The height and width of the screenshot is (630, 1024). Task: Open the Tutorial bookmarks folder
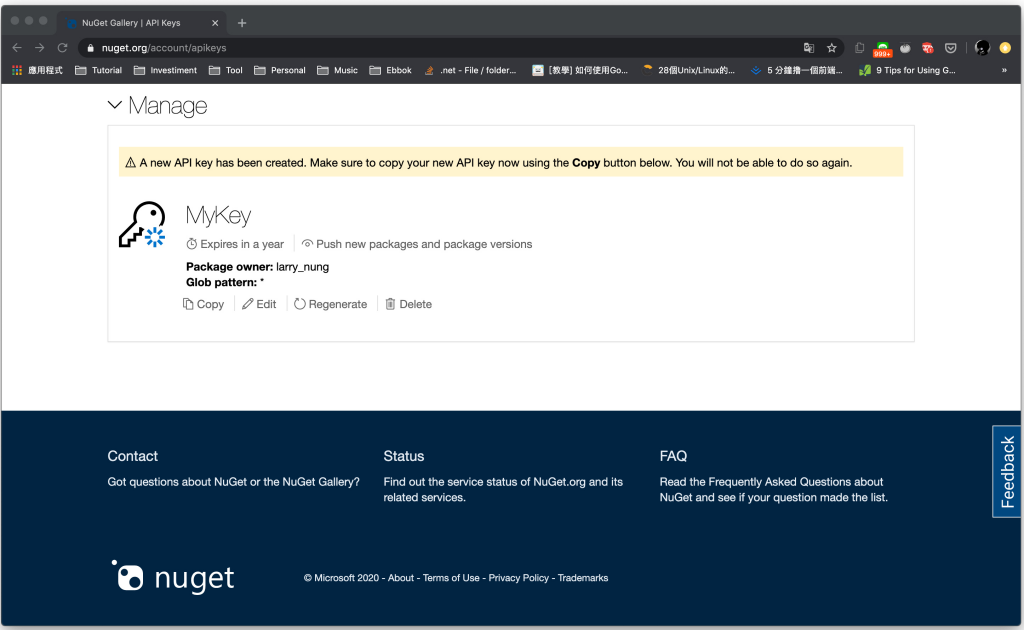tap(99, 70)
